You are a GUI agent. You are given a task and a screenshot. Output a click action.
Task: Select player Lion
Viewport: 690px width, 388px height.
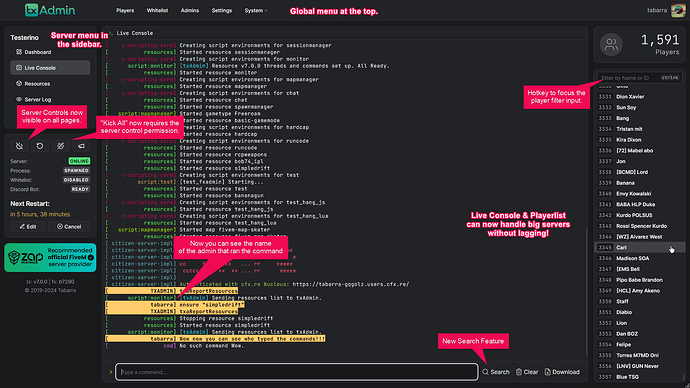639,323
